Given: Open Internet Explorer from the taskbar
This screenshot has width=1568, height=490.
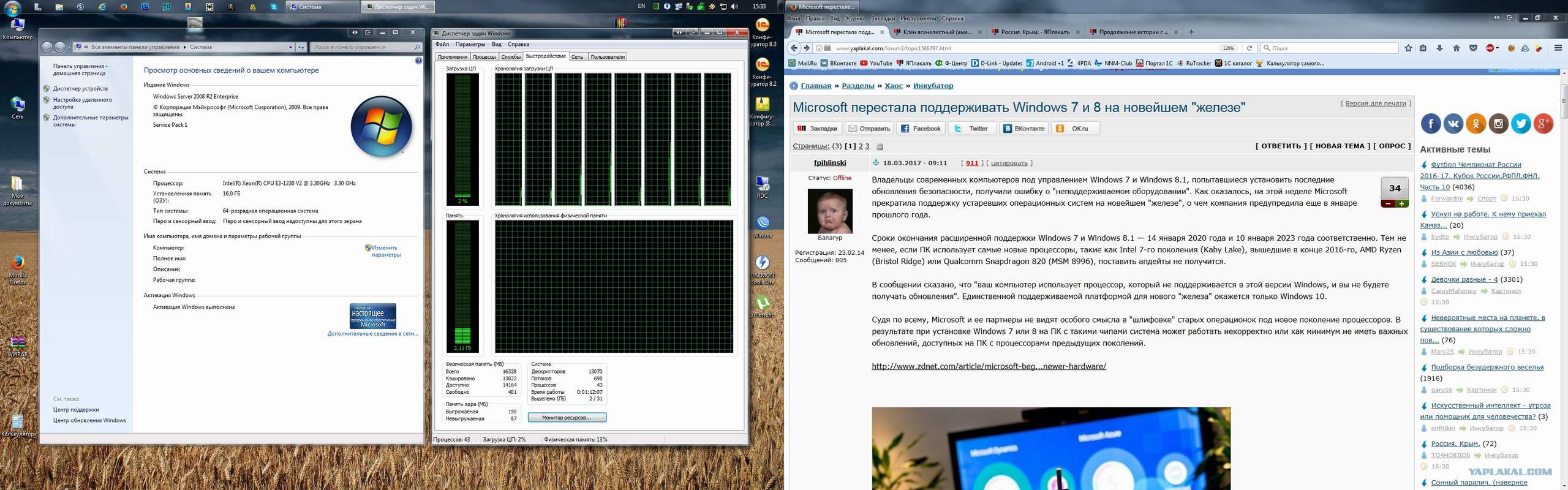Looking at the screenshot, I should 102,7.
